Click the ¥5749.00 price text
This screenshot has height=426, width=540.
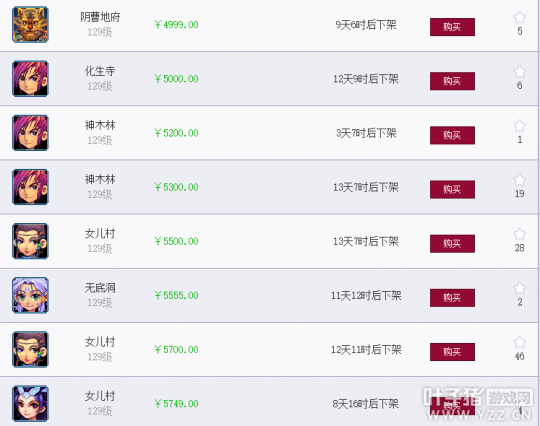pyautogui.click(x=176, y=404)
